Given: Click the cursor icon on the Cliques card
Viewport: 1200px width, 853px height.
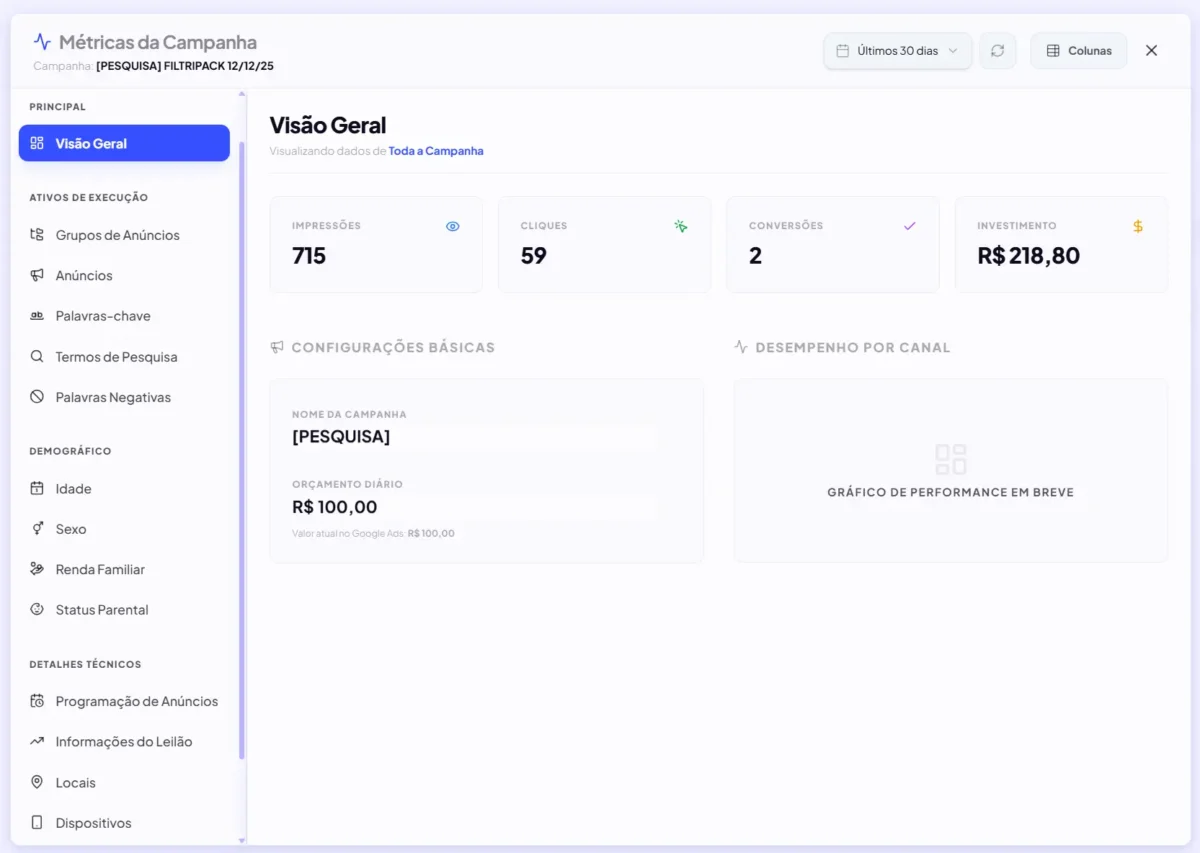Looking at the screenshot, I should (681, 226).
